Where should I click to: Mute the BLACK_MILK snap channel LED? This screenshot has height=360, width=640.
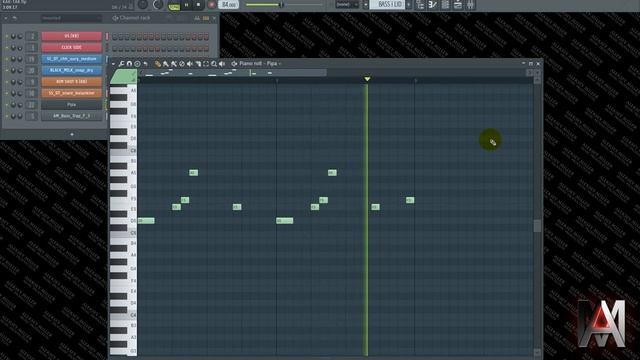[7, 71]
